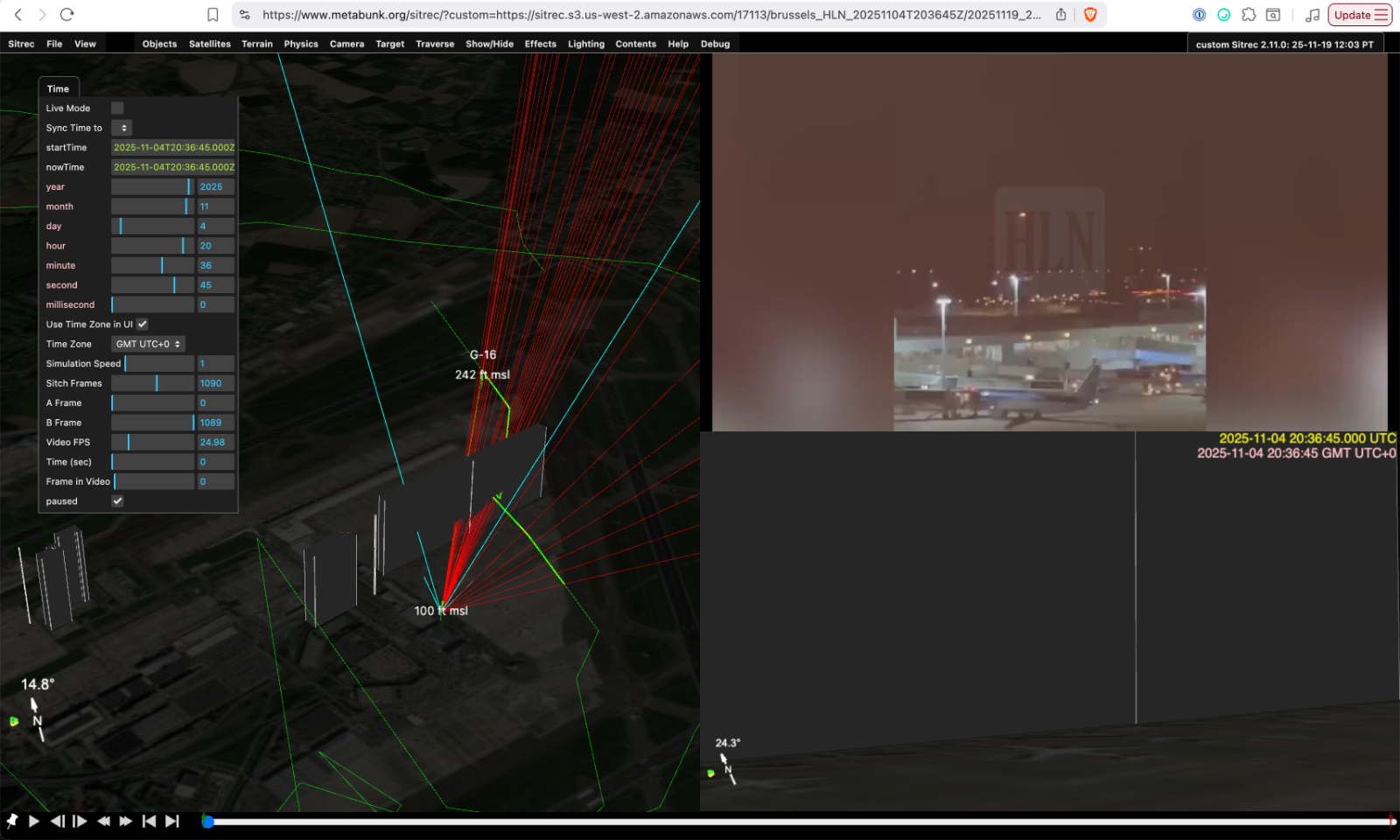
Task: Open the Show/Hide menu
Action: tap(489, 44)
